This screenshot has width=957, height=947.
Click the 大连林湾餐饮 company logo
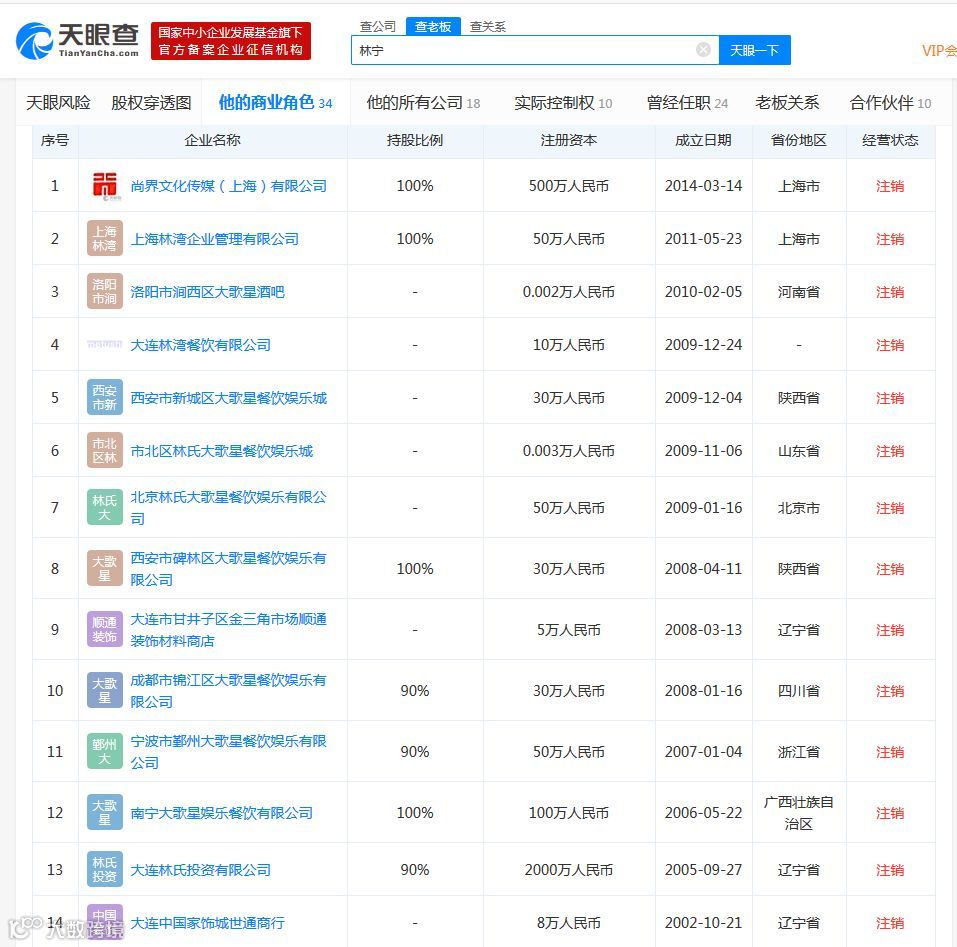(x=105, y=345)
